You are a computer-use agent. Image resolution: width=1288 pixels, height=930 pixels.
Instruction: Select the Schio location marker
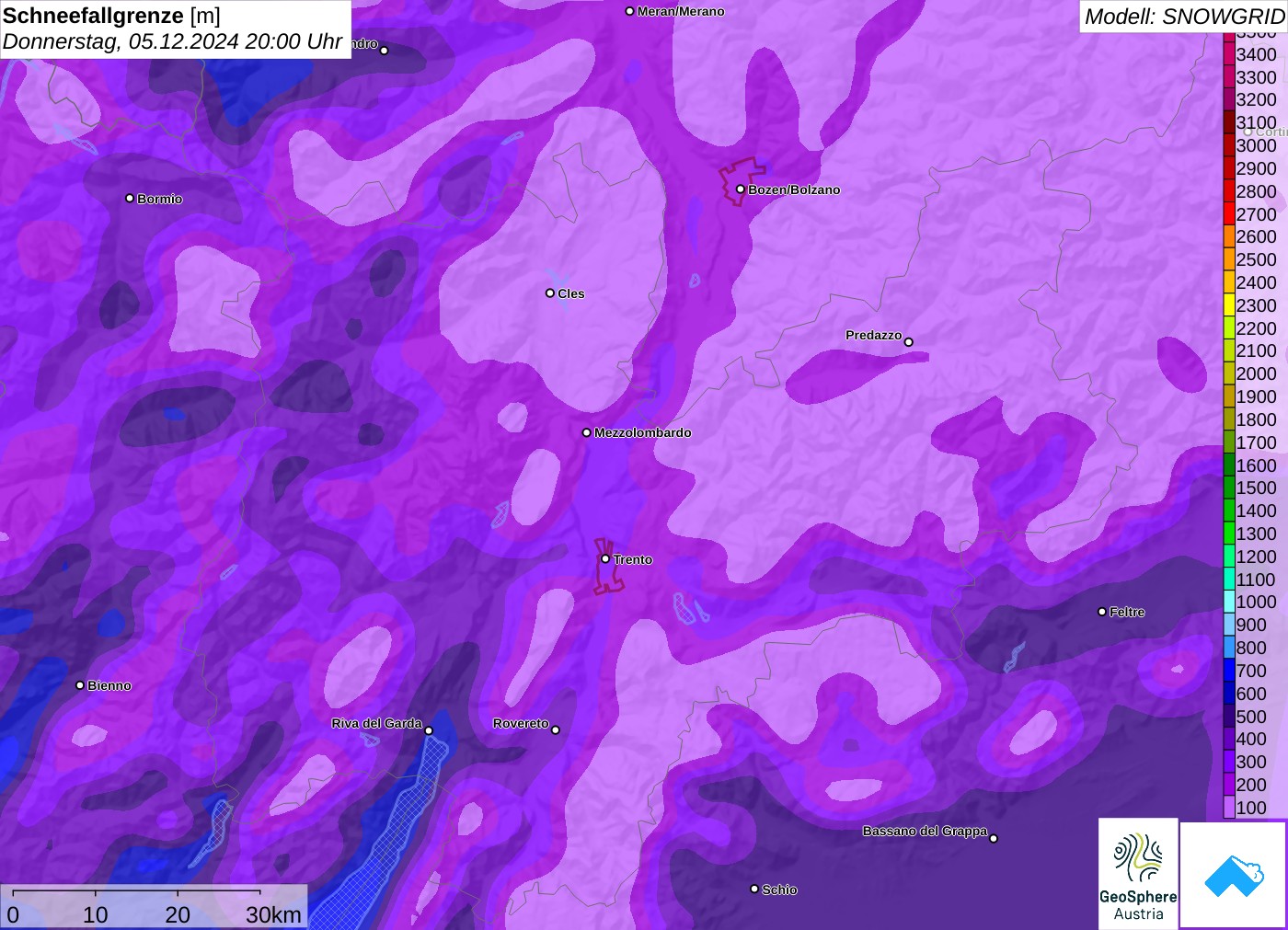754,890
